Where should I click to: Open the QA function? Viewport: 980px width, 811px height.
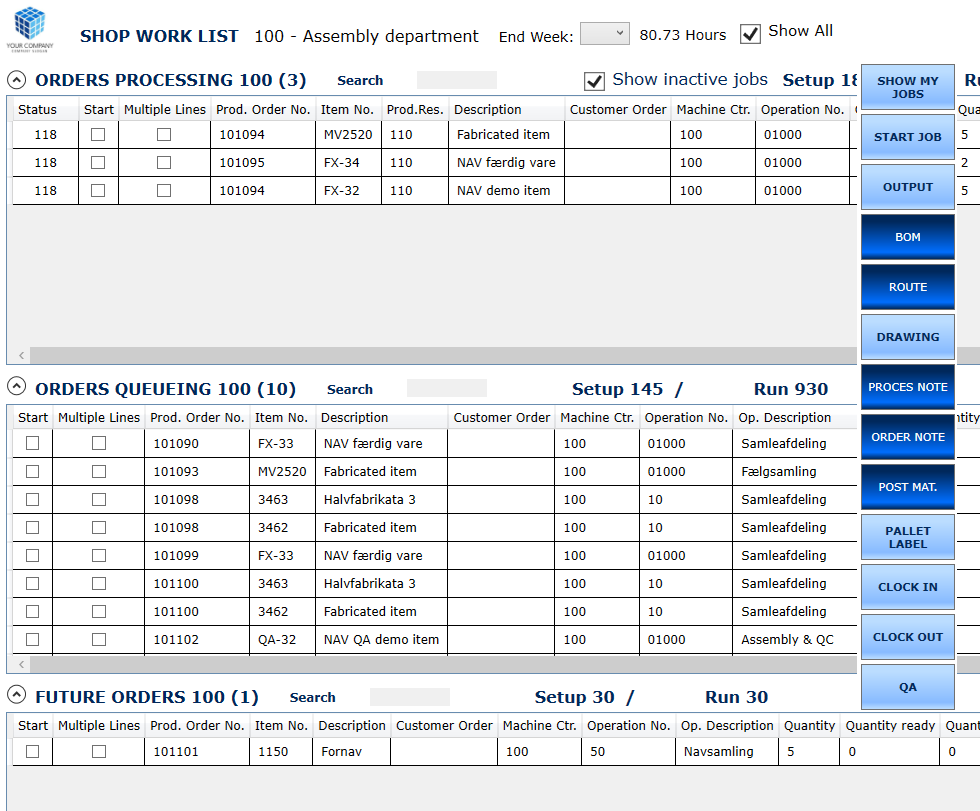coord(907,686)
